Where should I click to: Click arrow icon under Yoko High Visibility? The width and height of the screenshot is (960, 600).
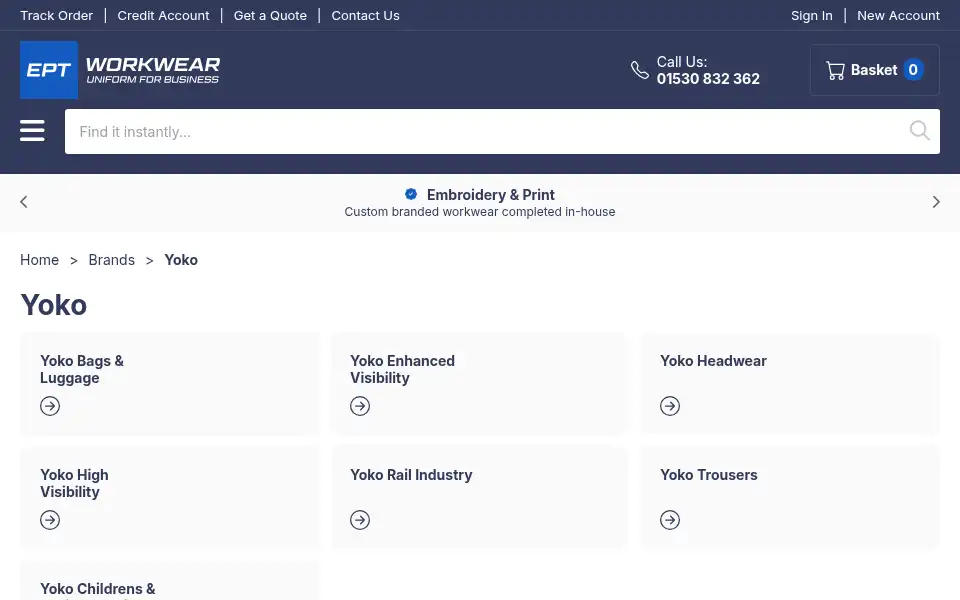(x=50, y=520)
